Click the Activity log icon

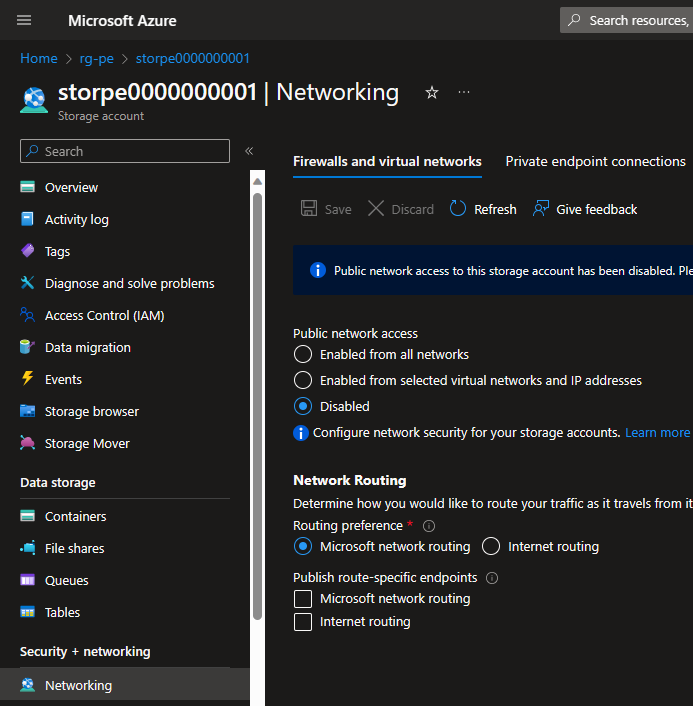[x=27, y=219]
